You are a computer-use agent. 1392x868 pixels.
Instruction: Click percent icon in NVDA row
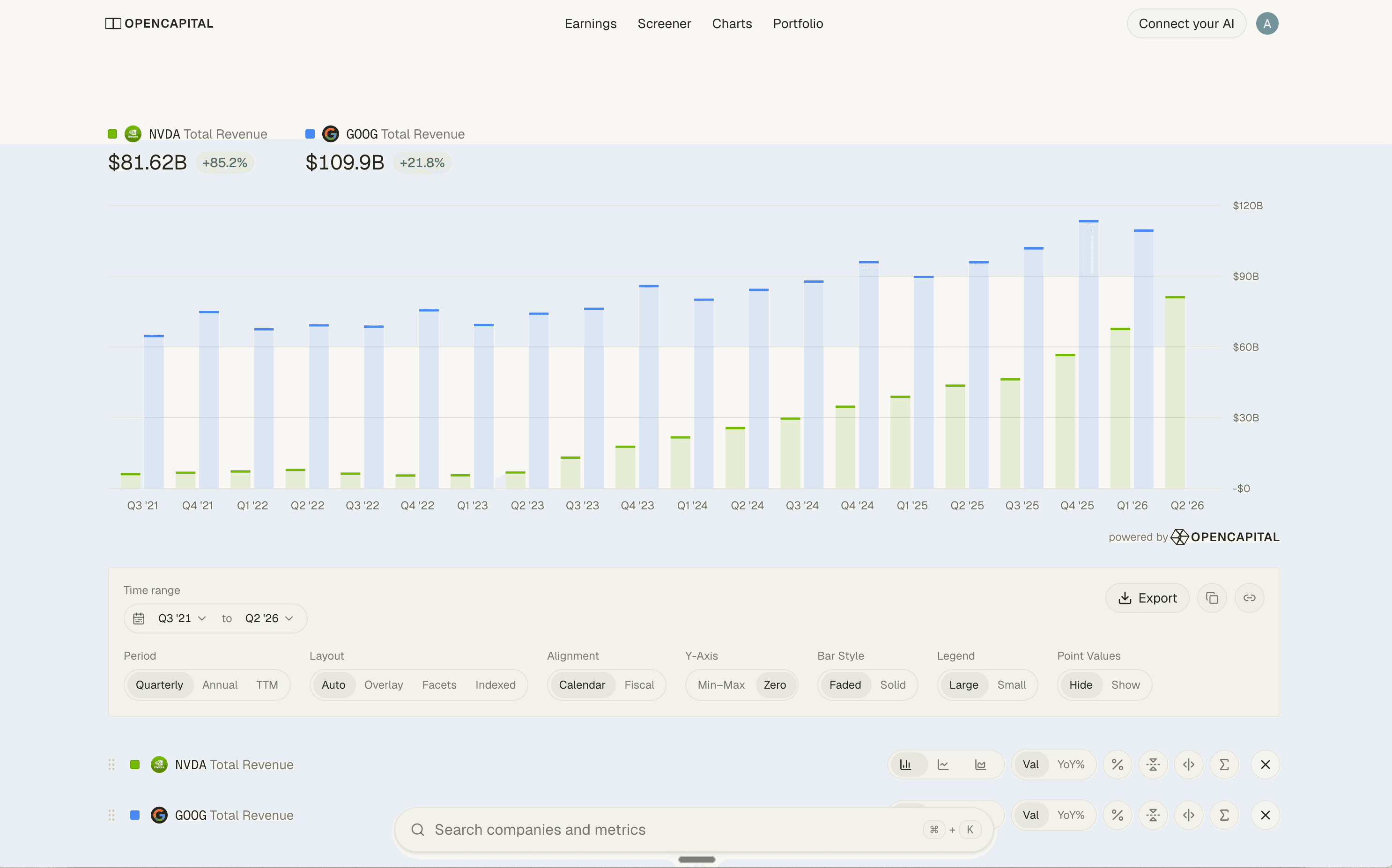[x=1117, y=765]
